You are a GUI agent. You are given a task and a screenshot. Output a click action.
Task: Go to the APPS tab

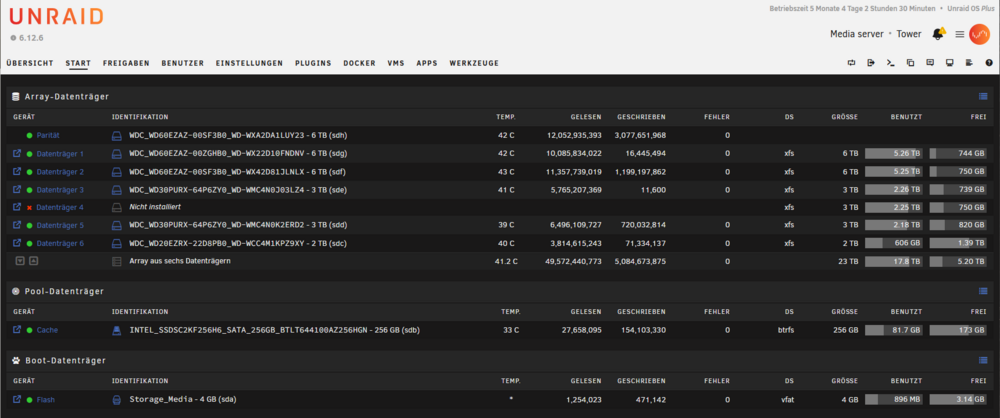[x=427, y=63]
